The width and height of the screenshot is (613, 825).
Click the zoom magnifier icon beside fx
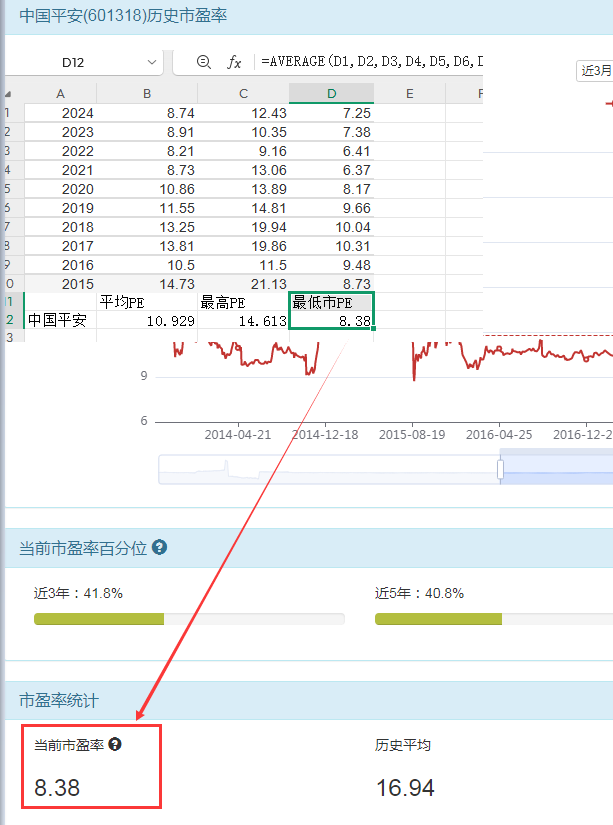click(204, 62)
